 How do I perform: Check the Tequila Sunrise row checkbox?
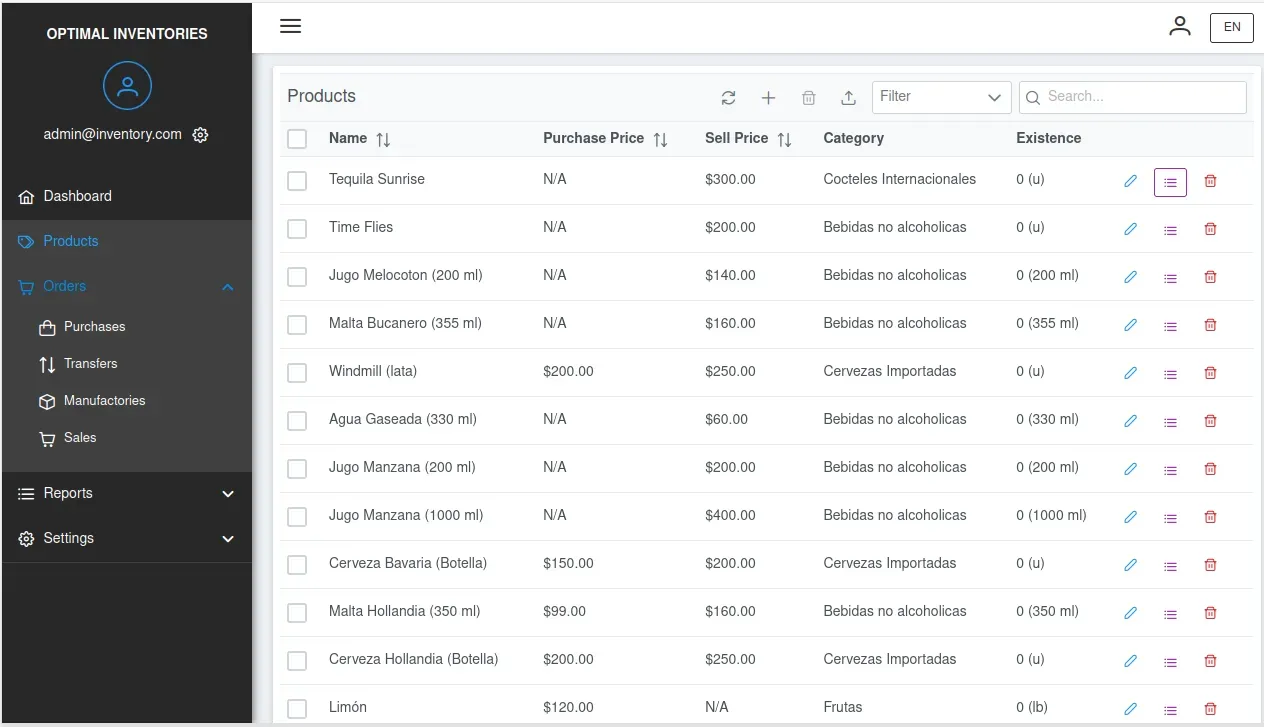coord(297,181)
